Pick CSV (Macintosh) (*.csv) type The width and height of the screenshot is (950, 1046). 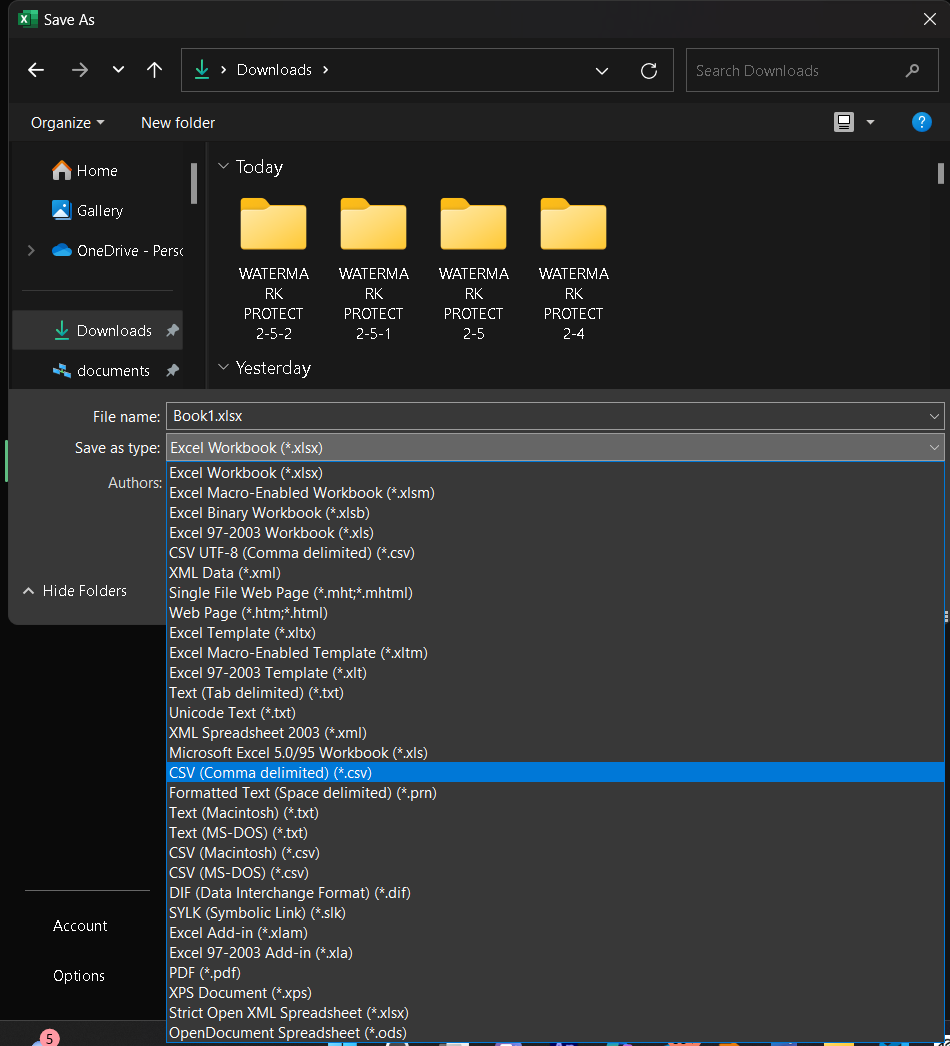[555, 853]
